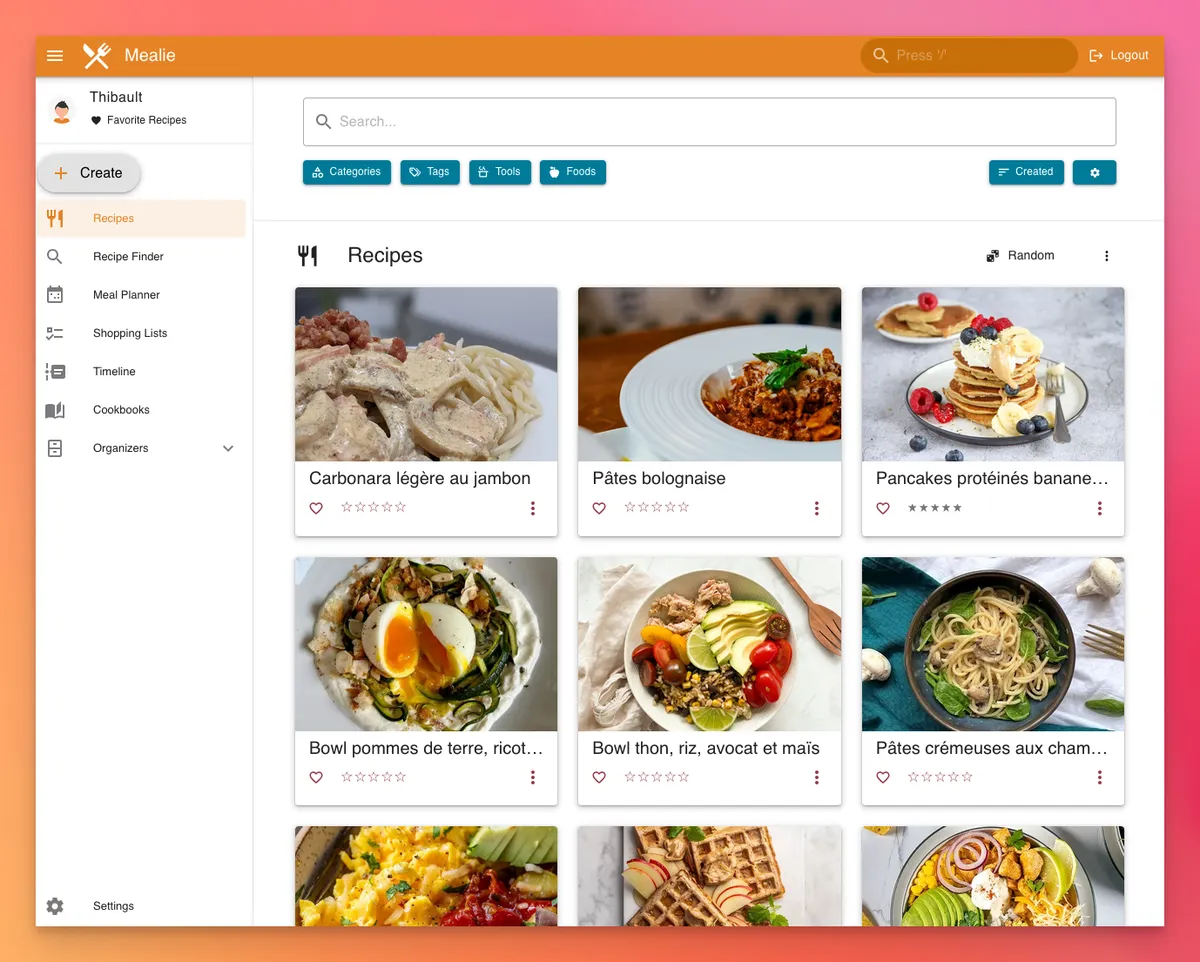Click the Settings gear icon in the sidebar
Screen dimensions: 1200x962
[x=55, y=906]
